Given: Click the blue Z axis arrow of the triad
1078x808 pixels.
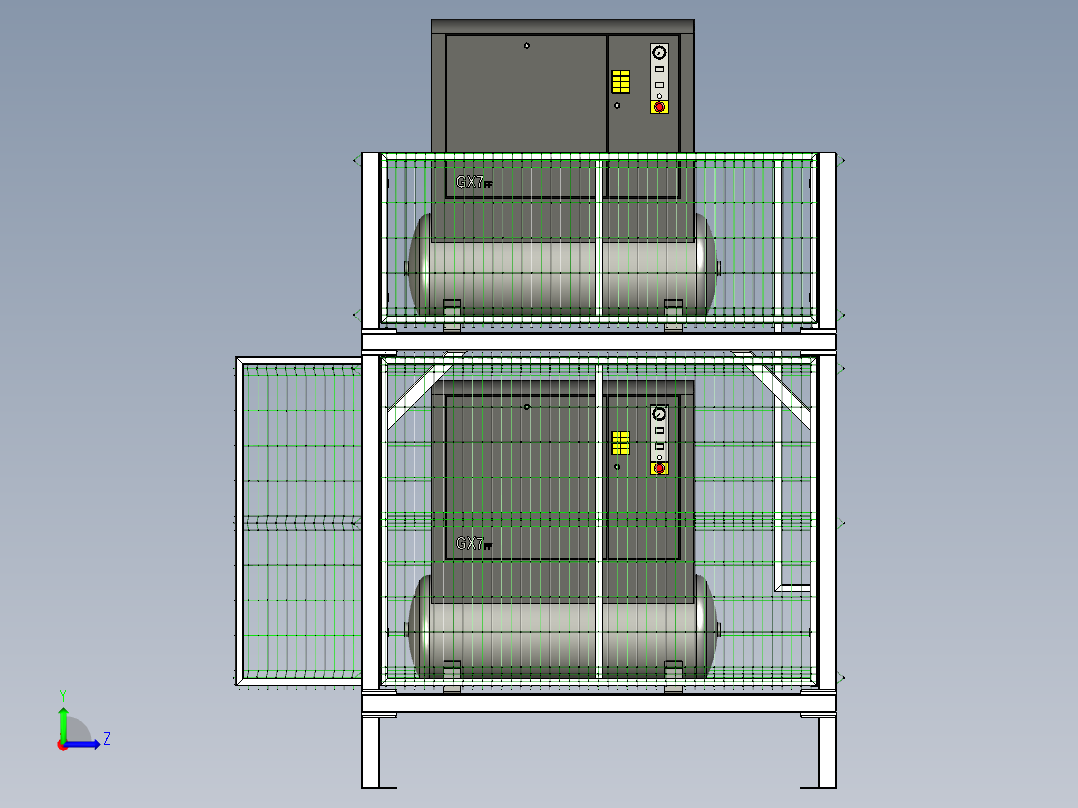Looking at the screenshot, I should tap(85, 744).
